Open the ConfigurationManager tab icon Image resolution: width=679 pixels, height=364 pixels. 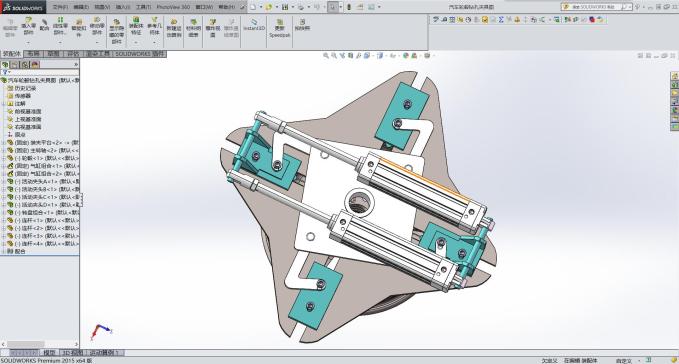25,64
